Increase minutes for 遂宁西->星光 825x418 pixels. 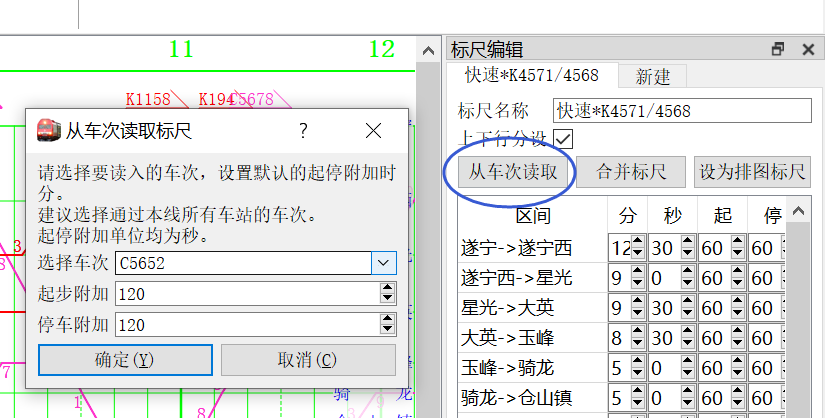click(x=638, y=272)
